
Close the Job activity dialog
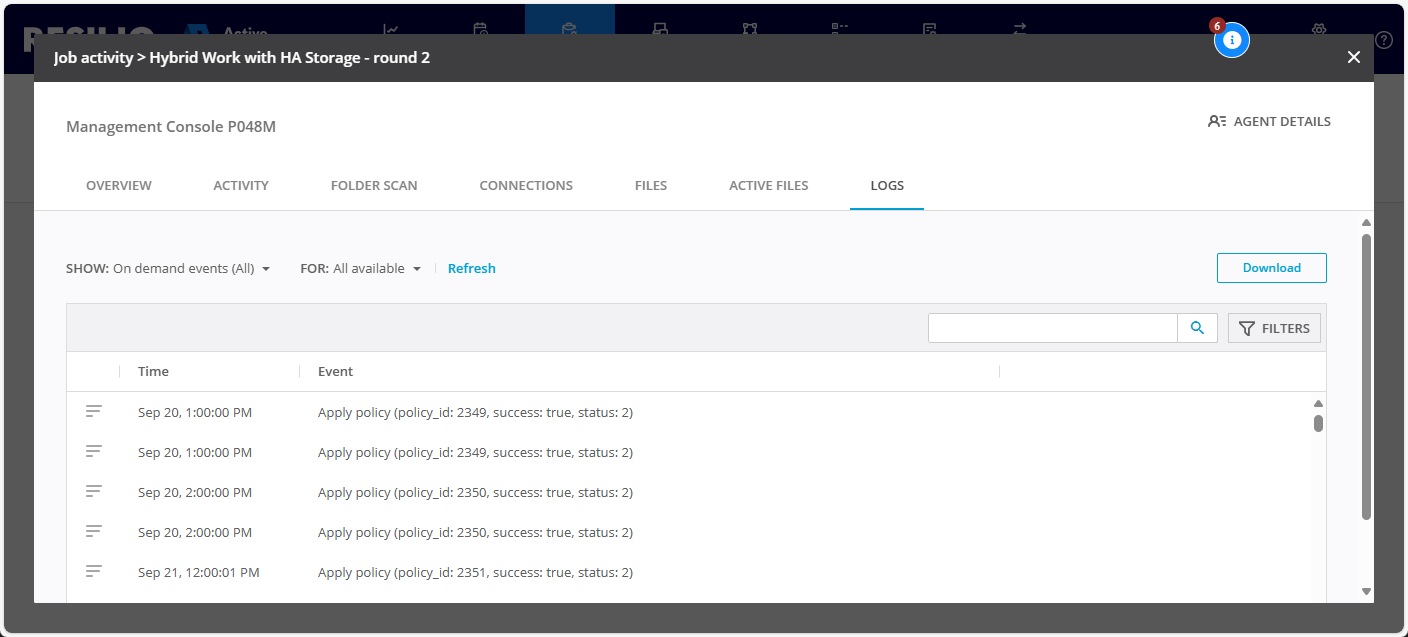(x=1353, y=58)
